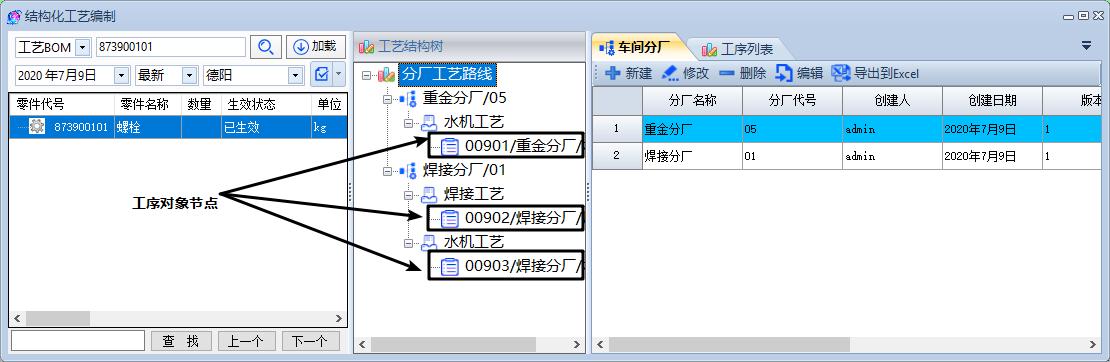
Task: Click the 创建人 column header
Action: coord(892,101)
